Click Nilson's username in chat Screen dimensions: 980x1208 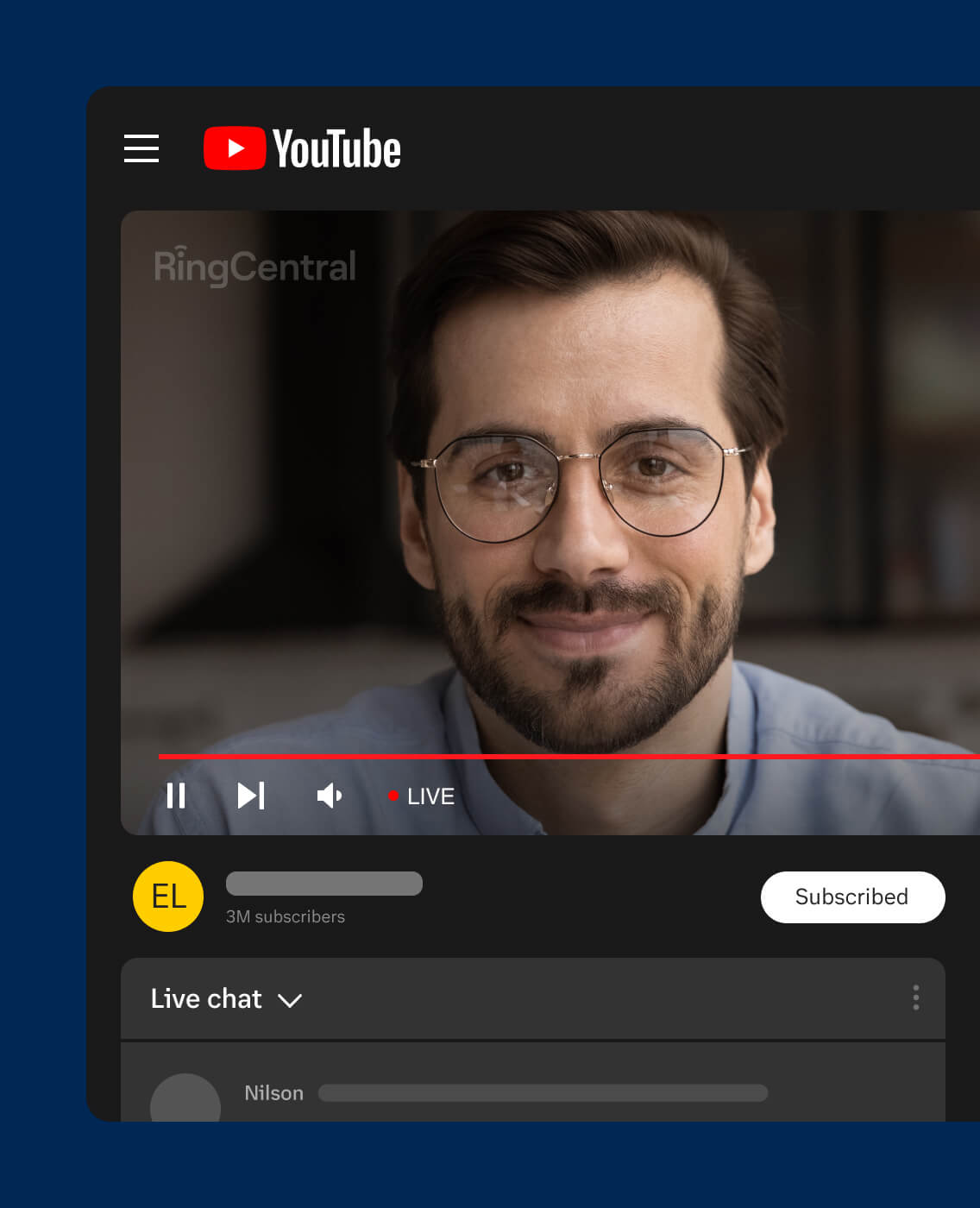point(273,1092)
